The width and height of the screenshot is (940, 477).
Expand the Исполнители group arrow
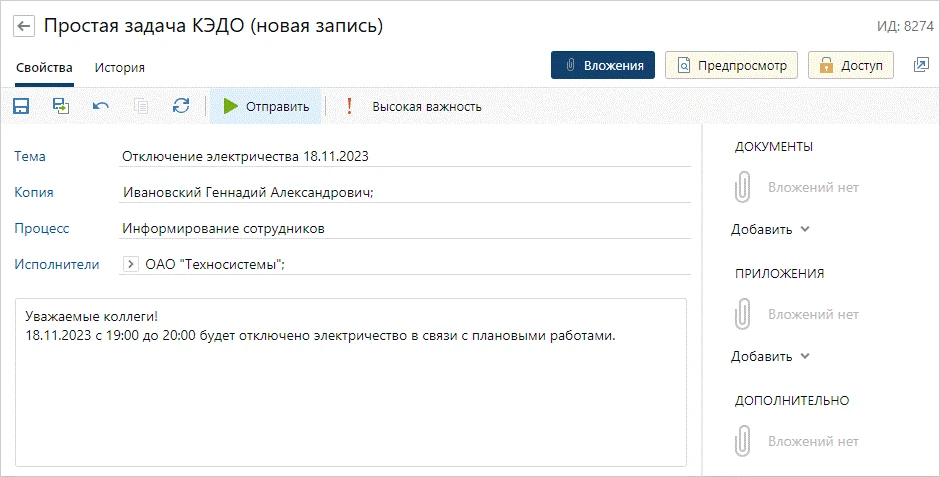point(131,264)
